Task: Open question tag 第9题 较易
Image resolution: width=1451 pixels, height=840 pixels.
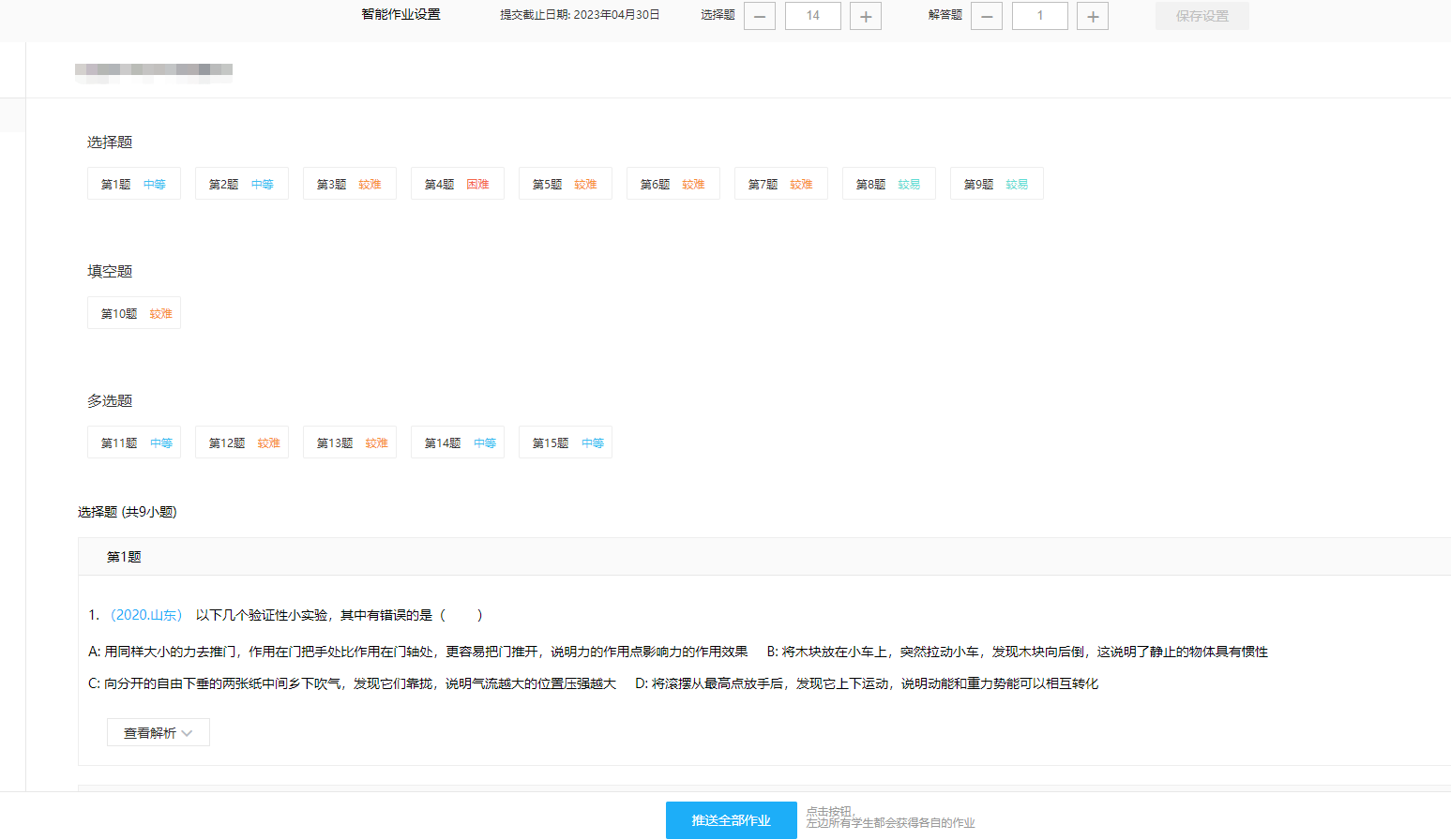Action: point(996,184)
